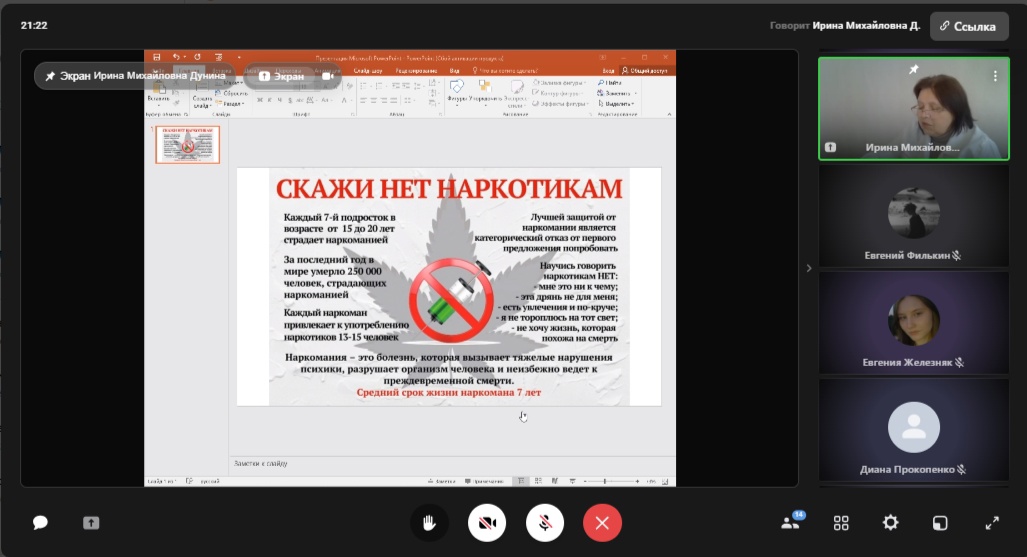Click muted mic icon next to Евгения Железняк
The width and height of the screenshot is (1027, 557).
(x=960, y=362)
